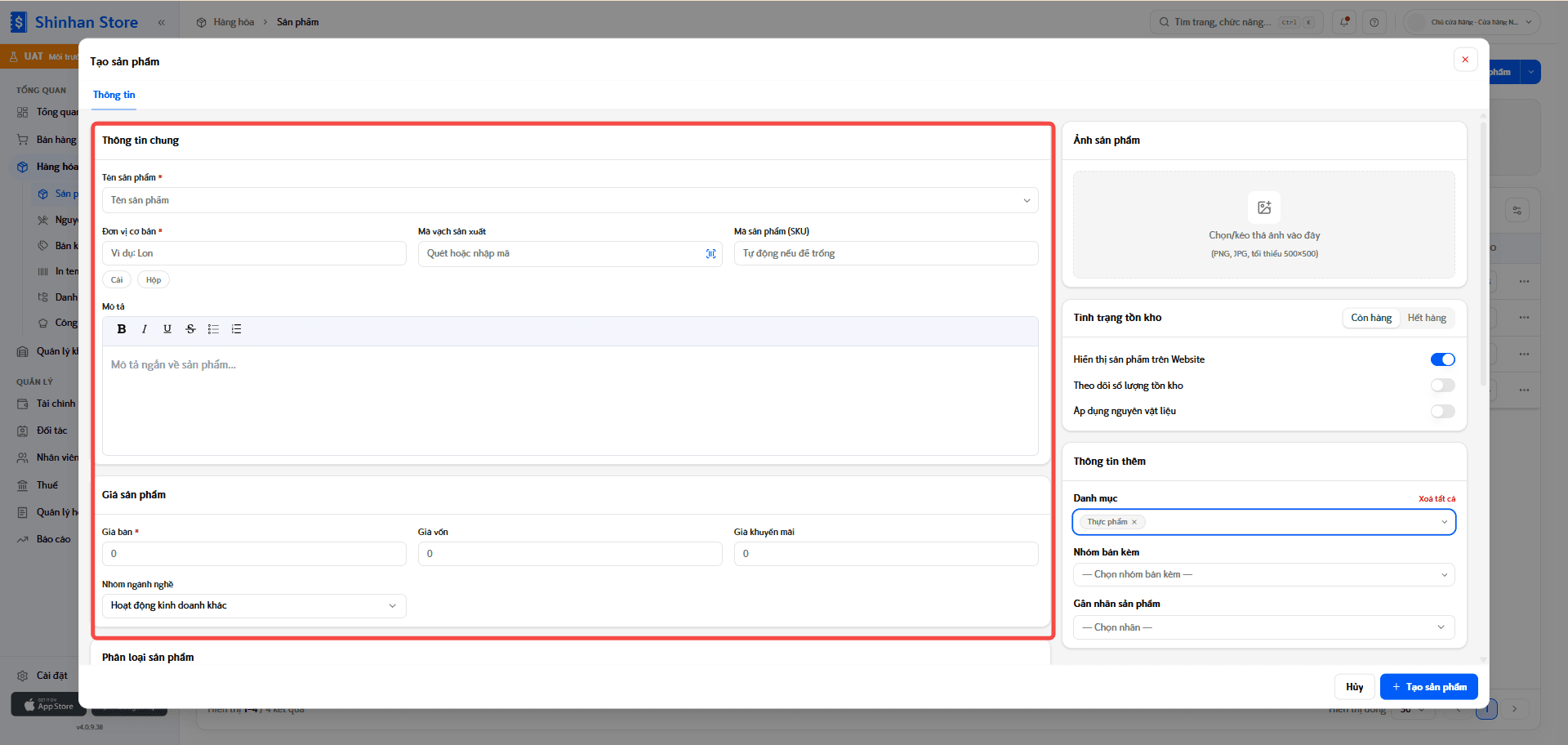Open the Gắn nhãn sản phẩm dropdown
This screenshot has width=1568, height=745.
click(x=1264, y=627)
